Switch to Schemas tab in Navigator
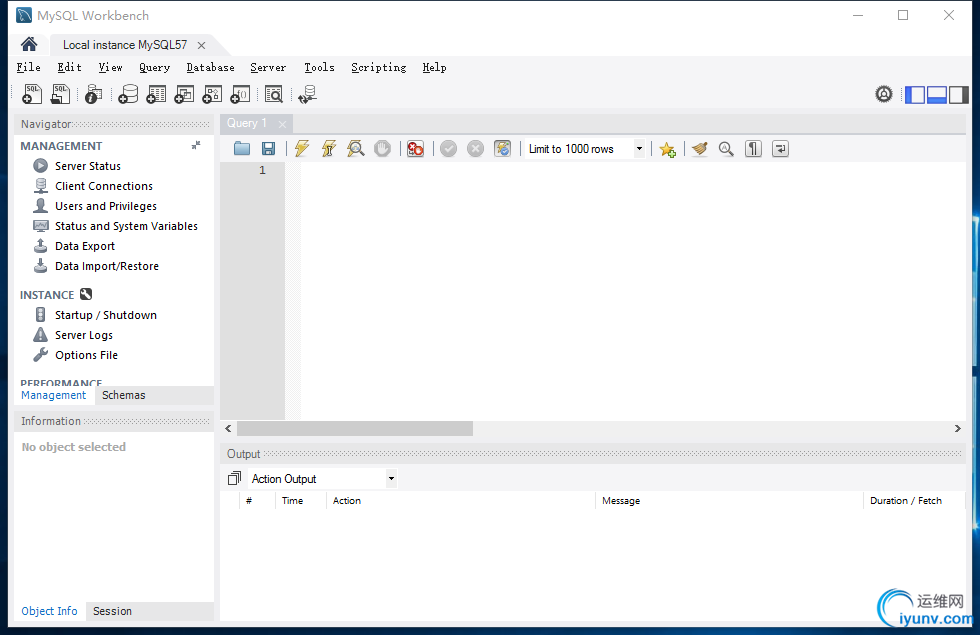The width and height of the screenshot is (980, 635). point(124,395)
